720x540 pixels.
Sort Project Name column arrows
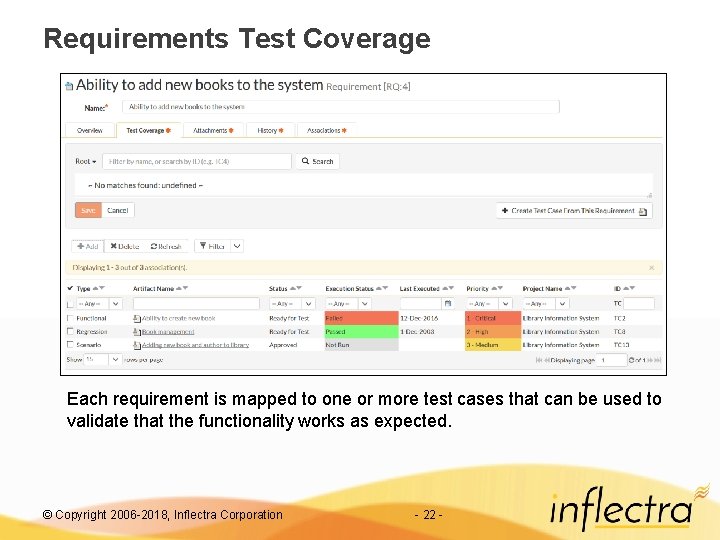pos(570,288)
